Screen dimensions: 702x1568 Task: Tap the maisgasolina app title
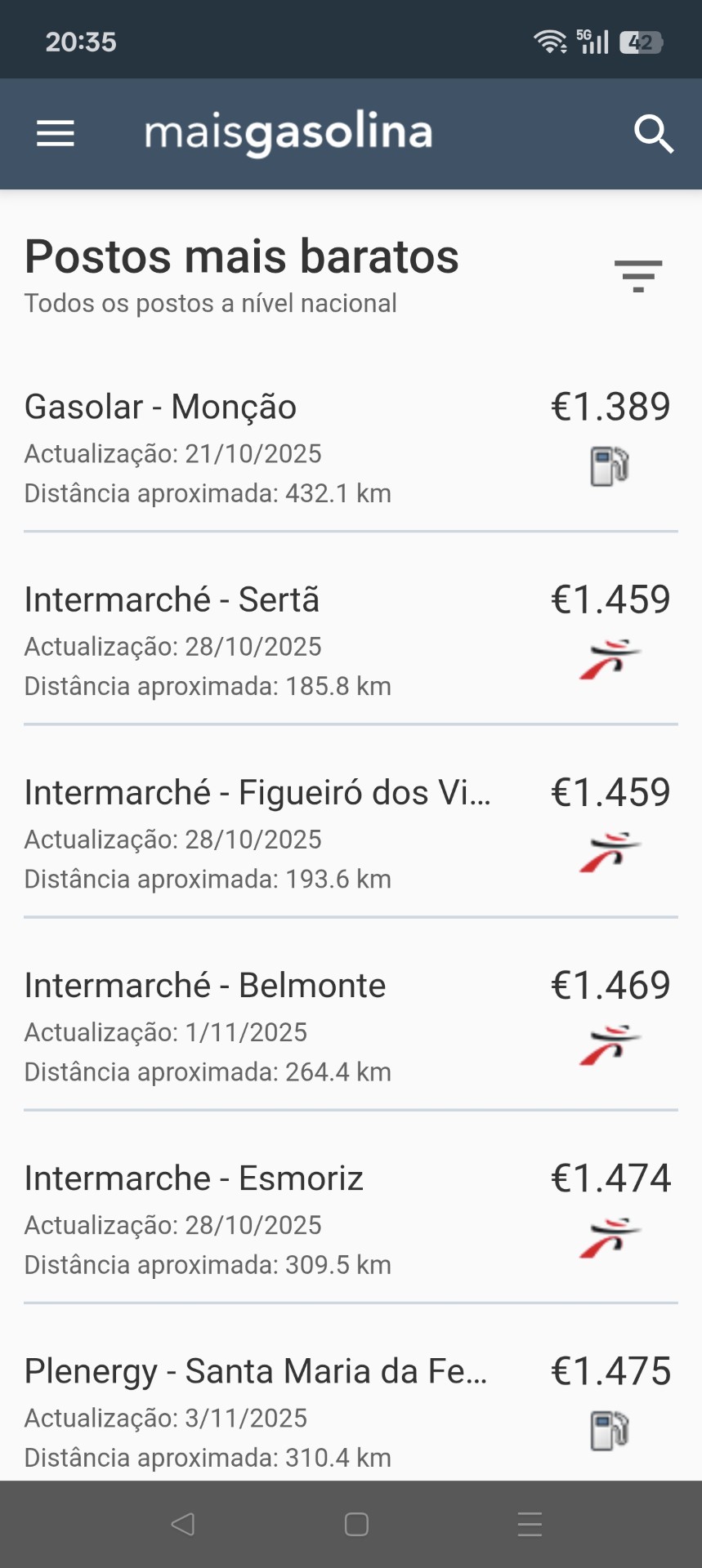click(x=288, y=134)
